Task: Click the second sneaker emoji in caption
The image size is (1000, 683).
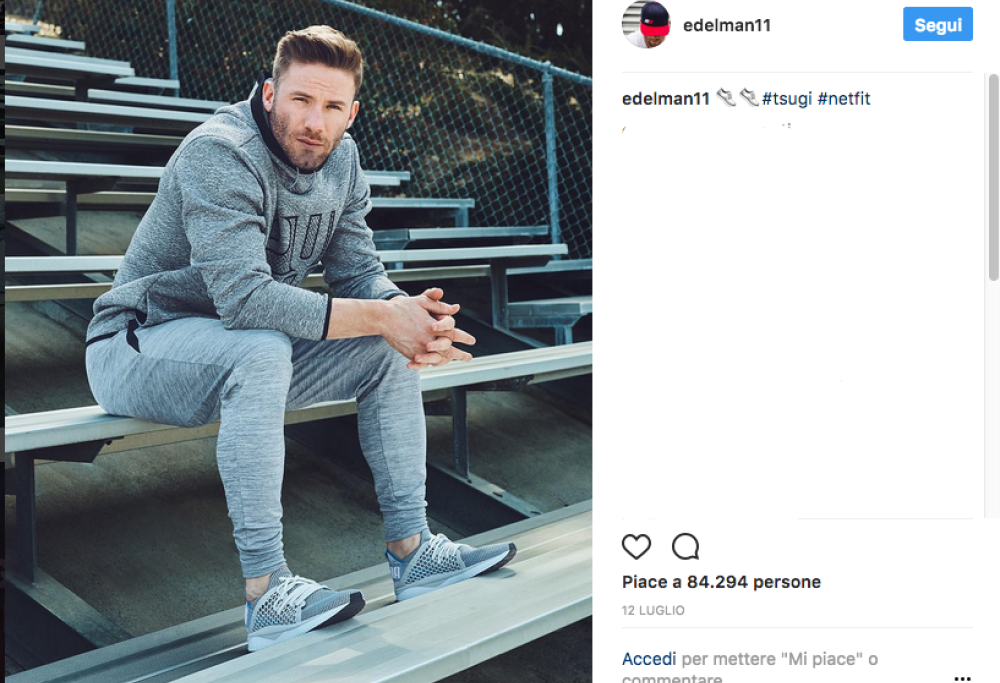Action: pyautogui.click(x=749, y=98)
